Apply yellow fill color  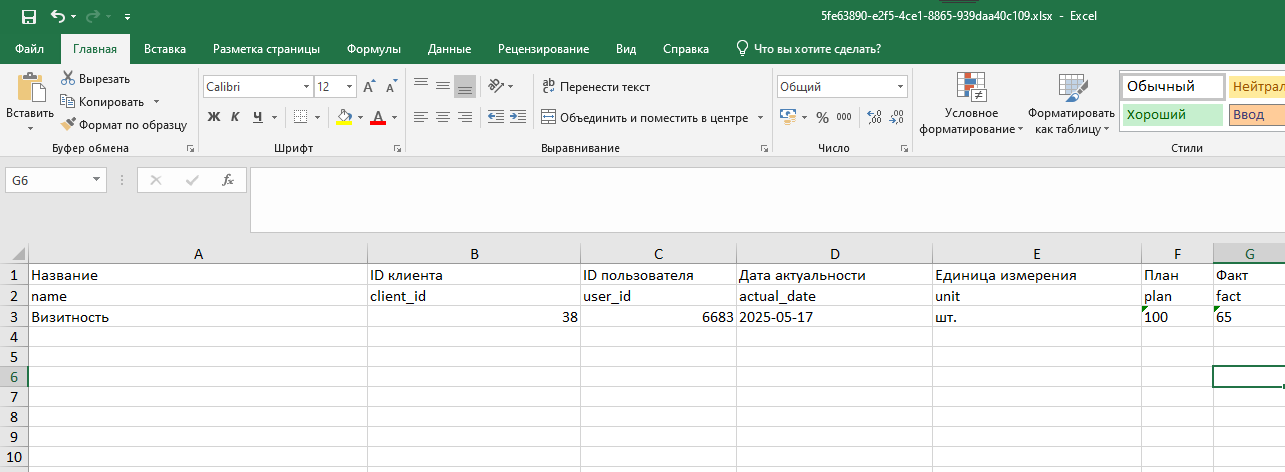(344, 117)
